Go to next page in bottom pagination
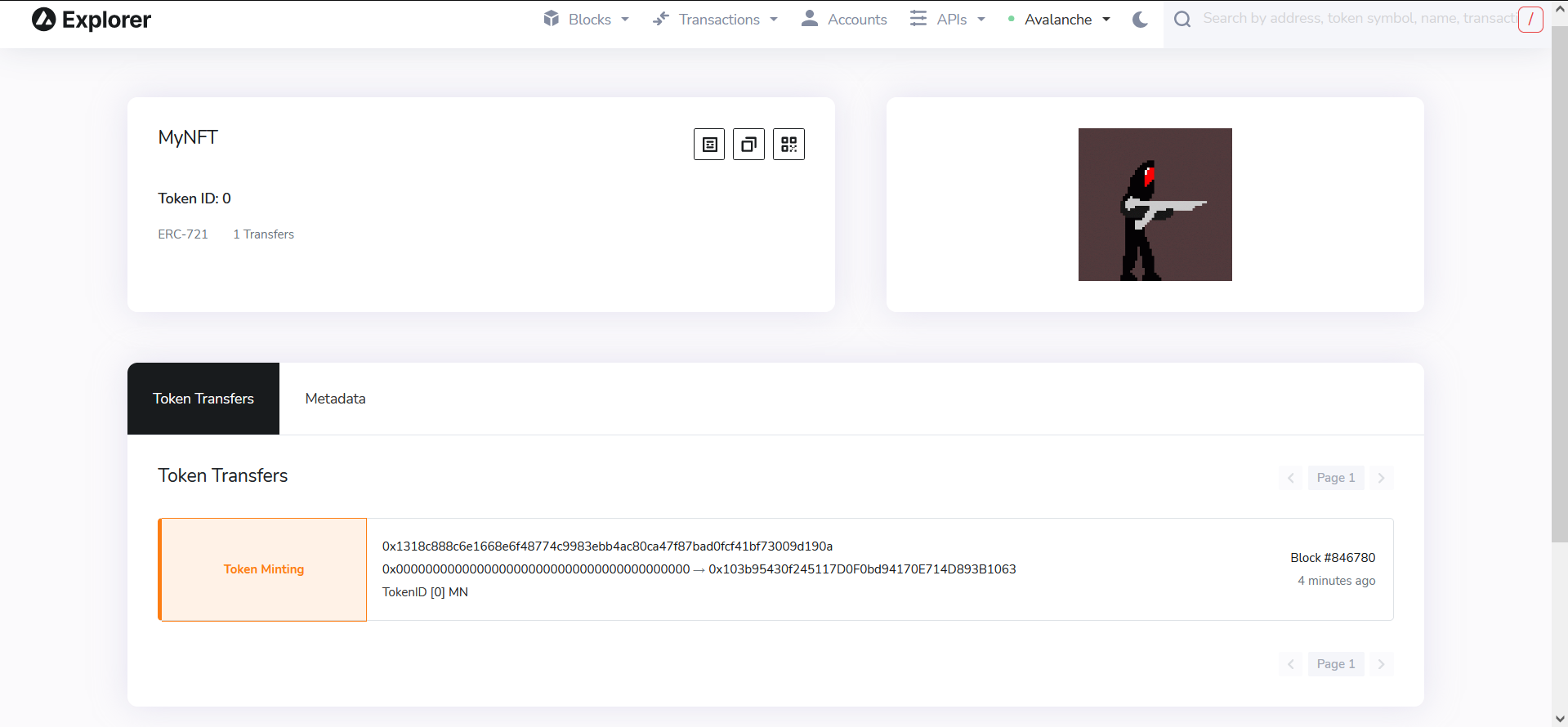Screen dimensions: 1568x727 coord(1382,664)
